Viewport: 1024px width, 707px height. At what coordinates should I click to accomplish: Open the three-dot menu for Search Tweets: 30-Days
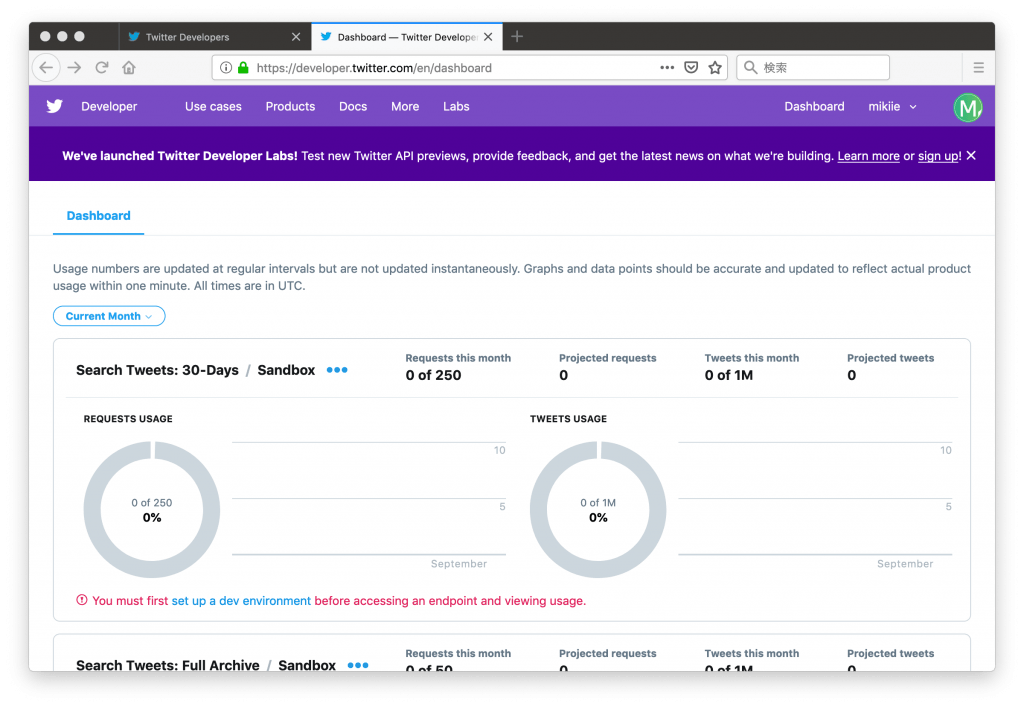pyautogui.click(x=337, y=370)
